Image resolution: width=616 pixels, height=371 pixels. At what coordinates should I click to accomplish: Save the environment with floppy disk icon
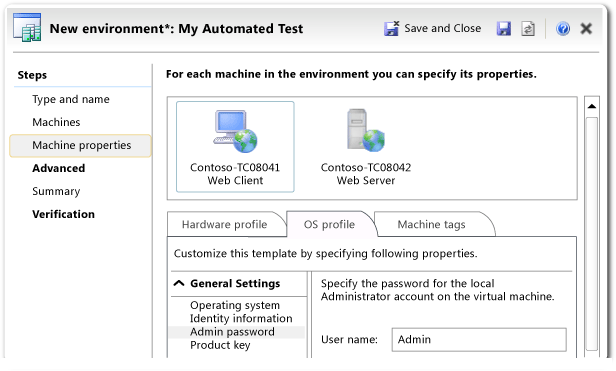[504, 29]
